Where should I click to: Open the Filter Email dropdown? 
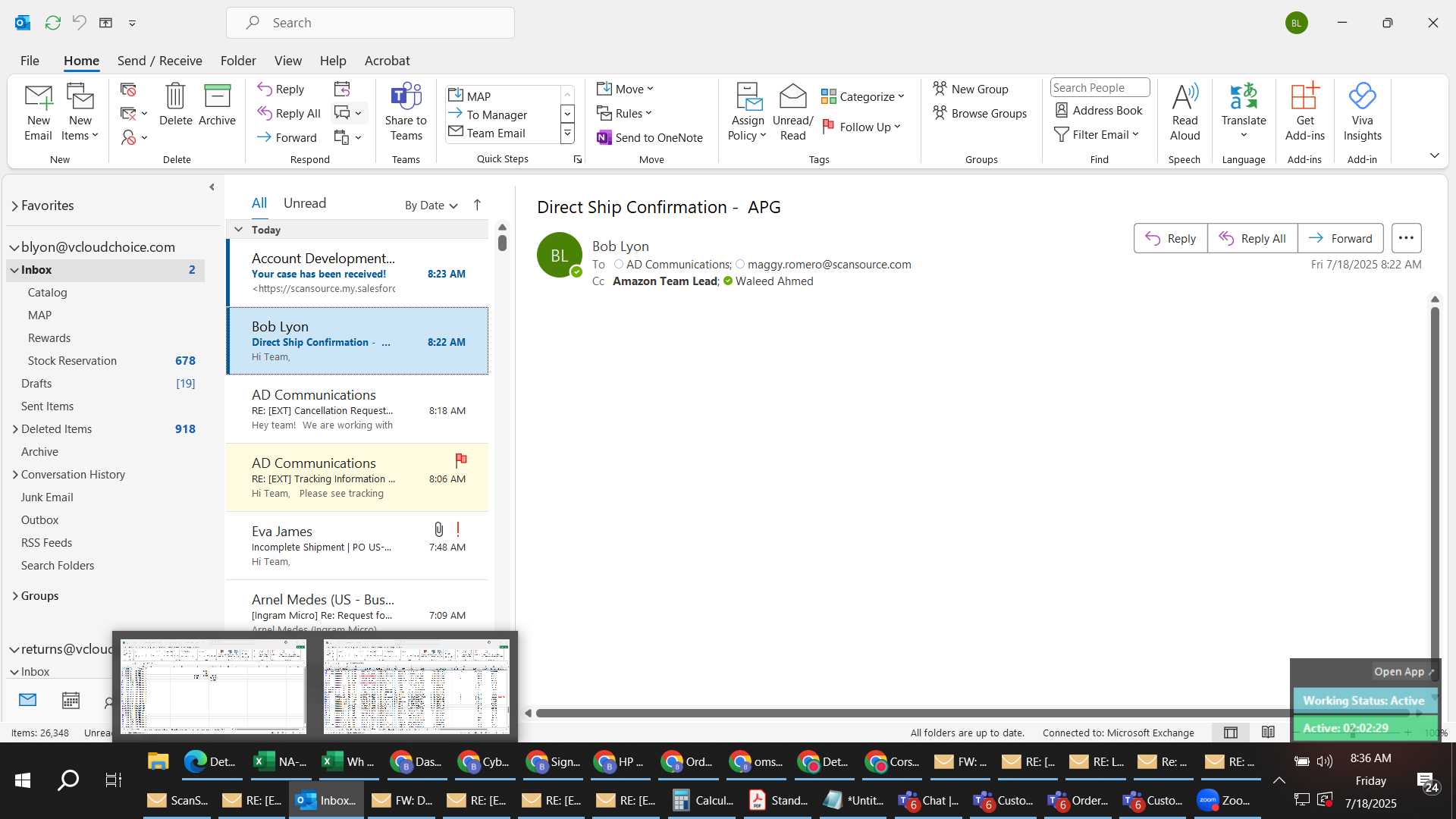[1097, 134]
